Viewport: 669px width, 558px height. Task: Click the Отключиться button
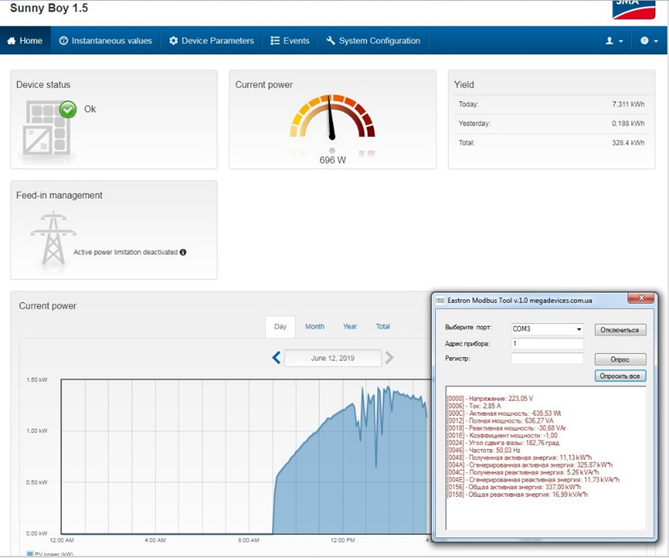point(620,330)
